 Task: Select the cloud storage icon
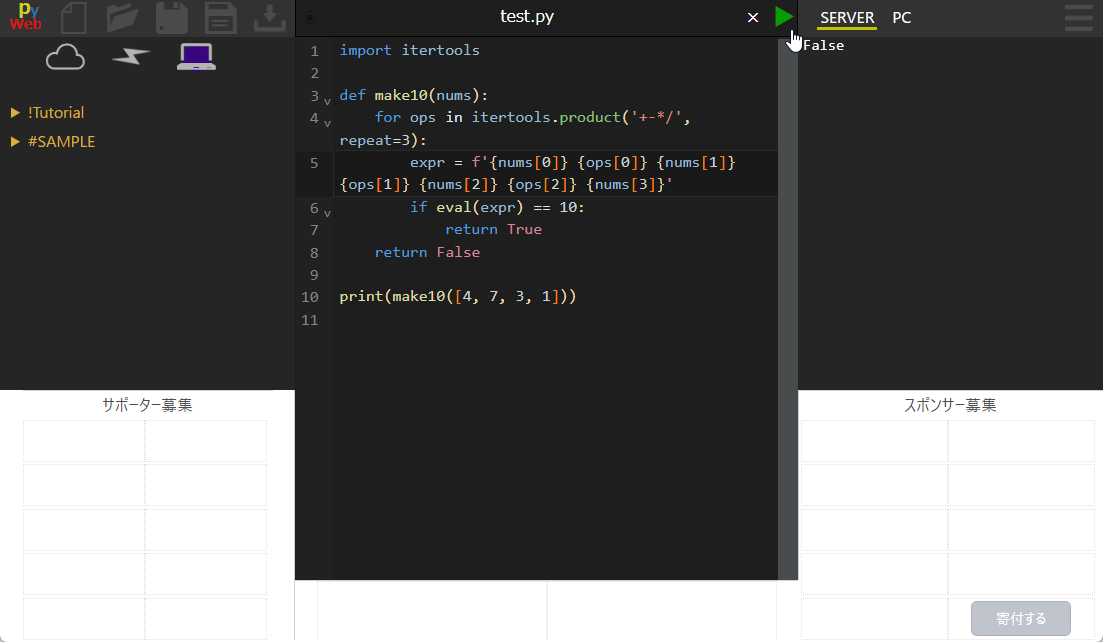65,57
